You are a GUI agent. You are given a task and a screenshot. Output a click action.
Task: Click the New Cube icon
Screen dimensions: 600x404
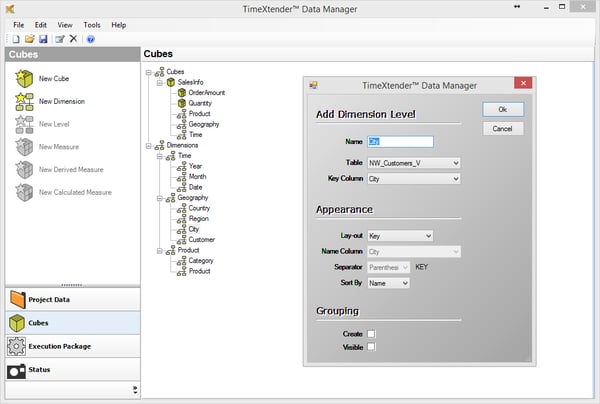coord(24,78)
